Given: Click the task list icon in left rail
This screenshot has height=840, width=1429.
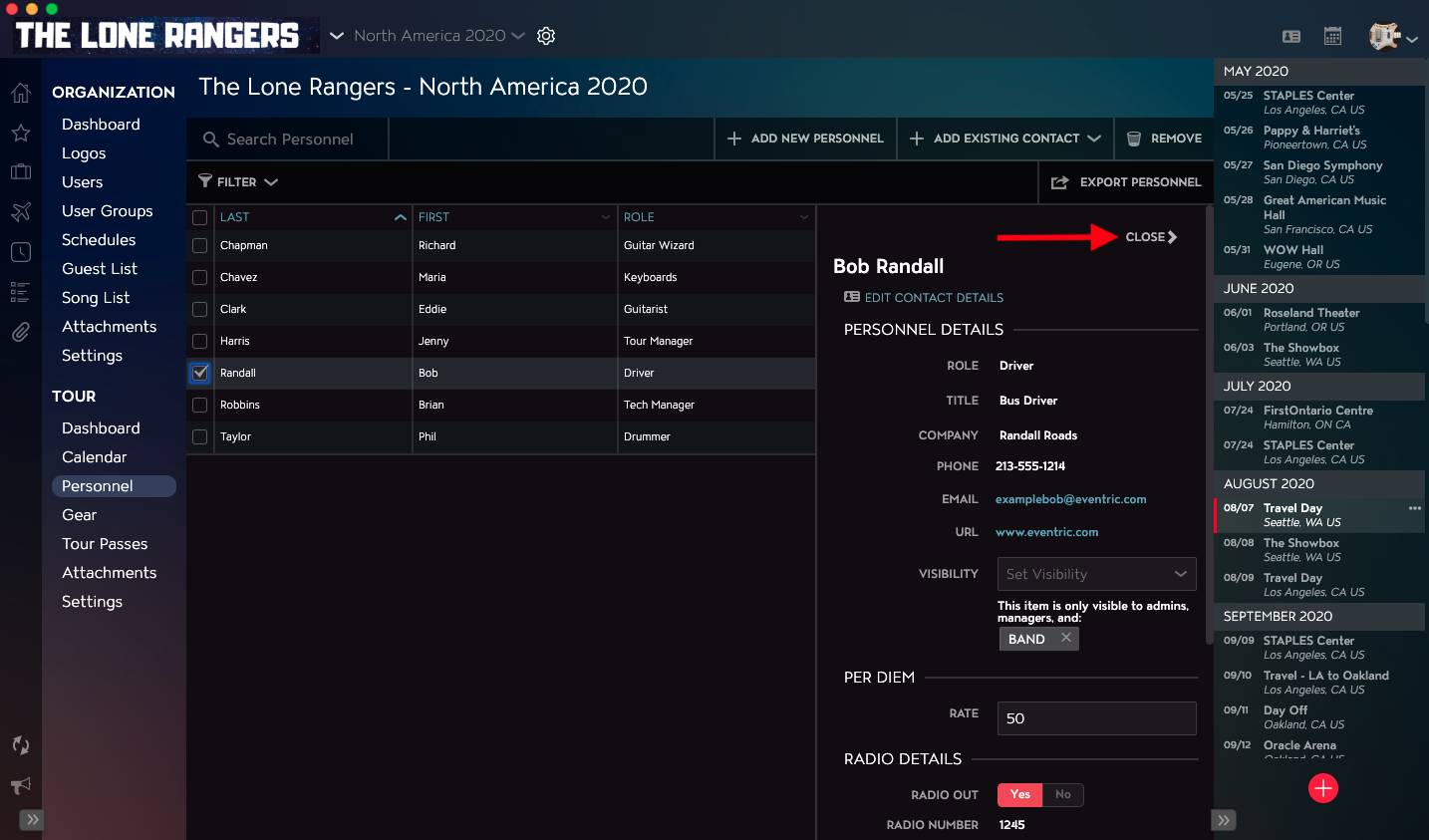Looking at the screenshot, I should pyautogui.click(x=20, y=292).
